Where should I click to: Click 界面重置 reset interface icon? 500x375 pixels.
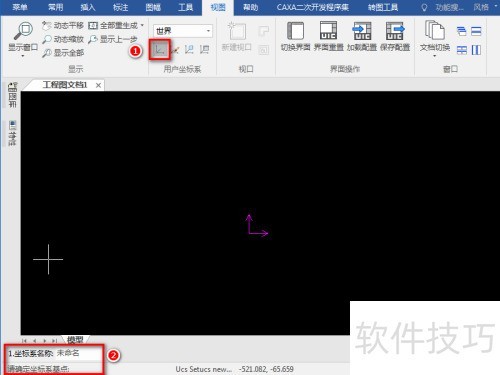tap(328, 31)
